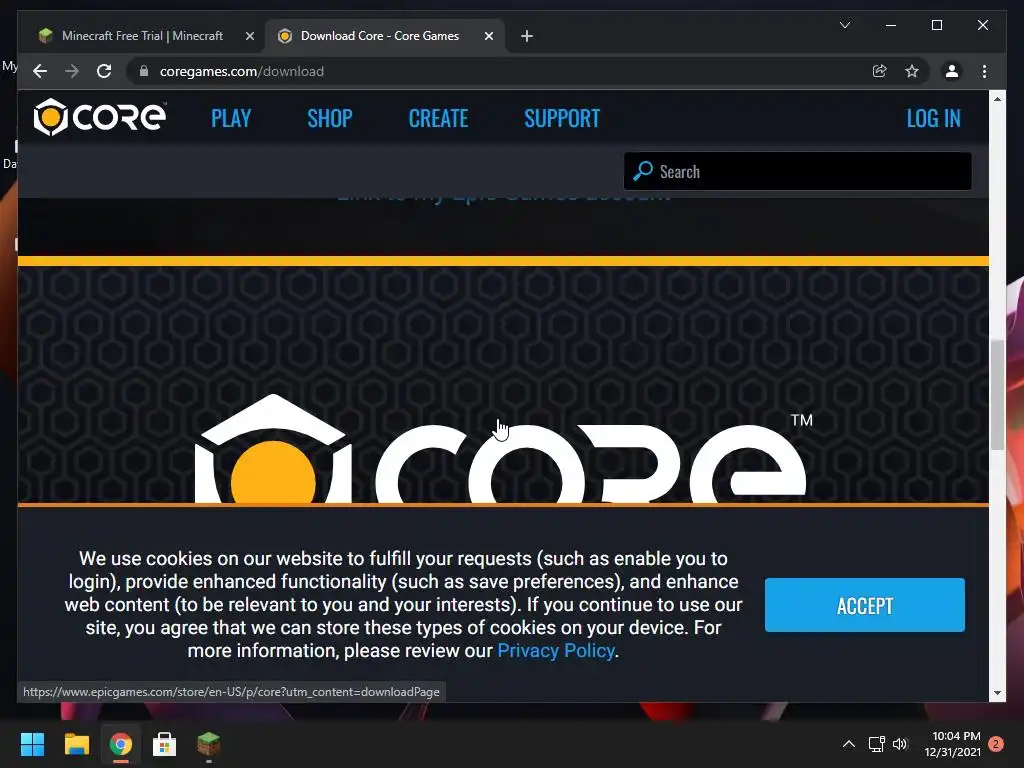Switch to the Minecraft Free Trial tab

tap(142, 36)
